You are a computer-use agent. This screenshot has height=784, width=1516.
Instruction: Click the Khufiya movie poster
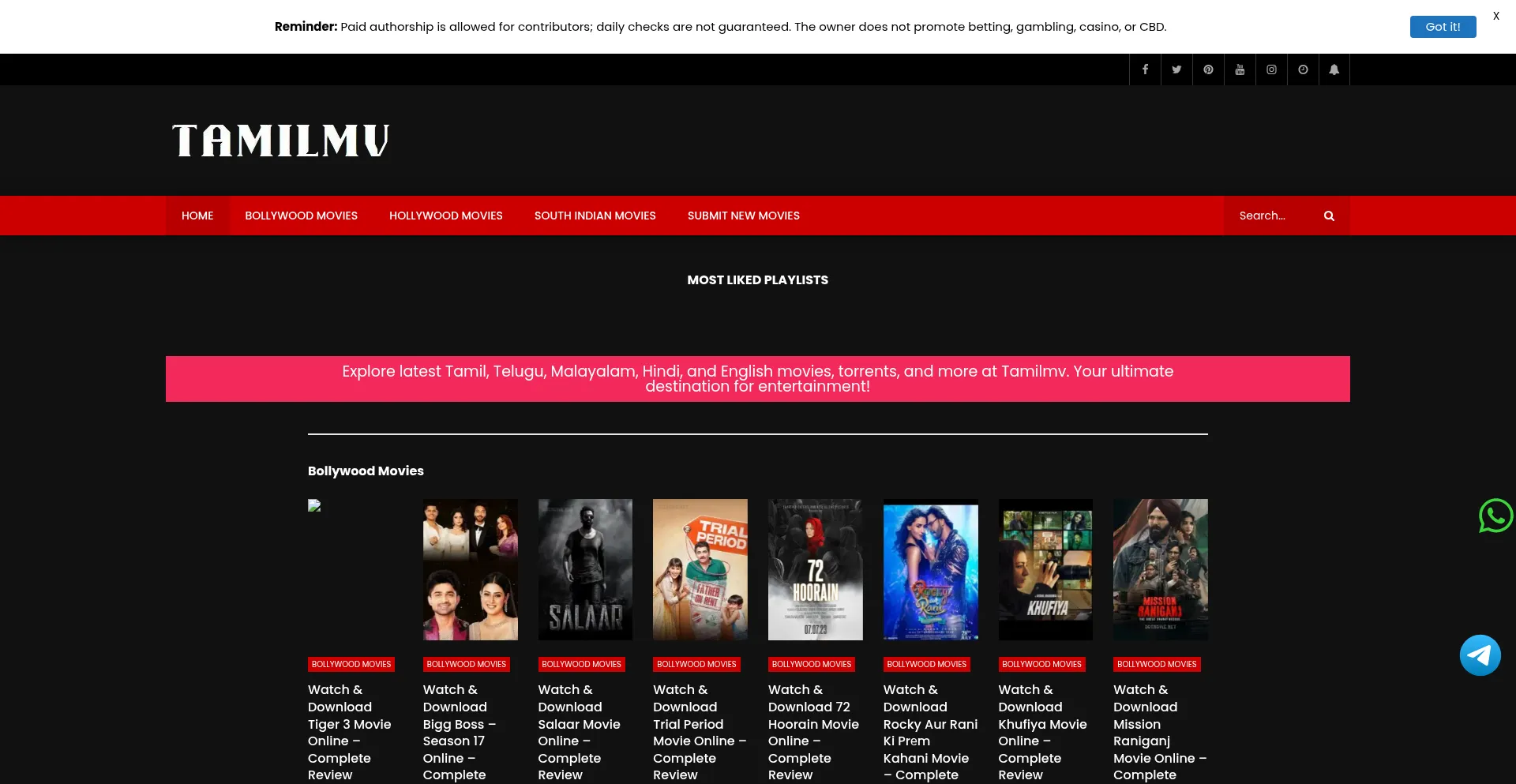pyautogui.click(x=1045, y=569)
